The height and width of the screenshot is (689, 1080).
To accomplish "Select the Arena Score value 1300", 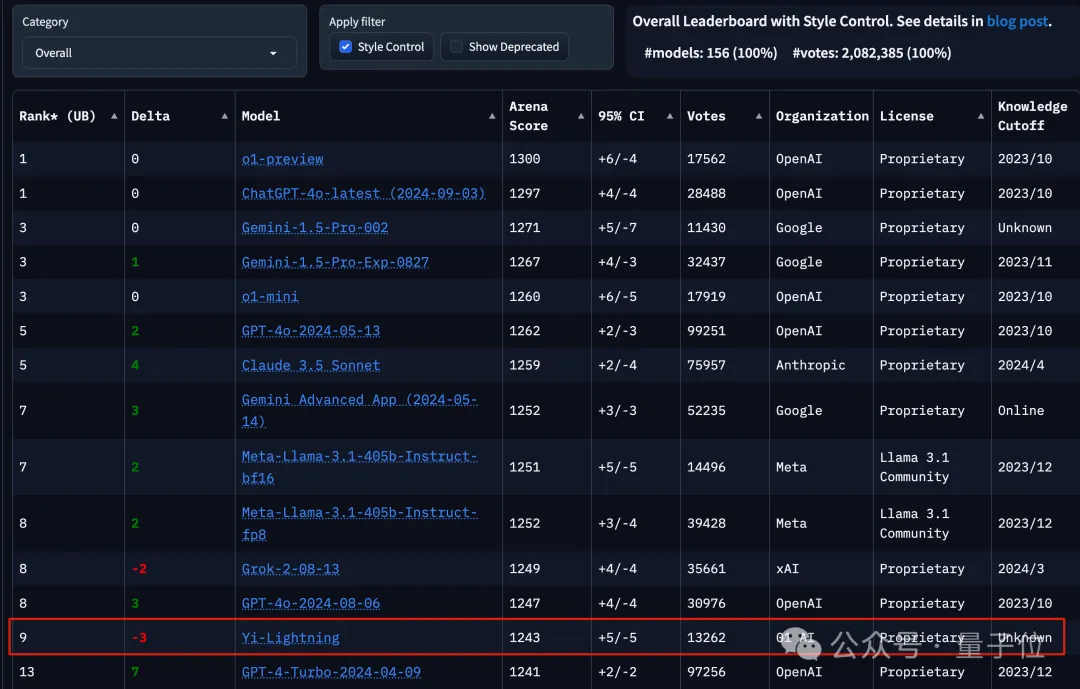I will point(524,159).
